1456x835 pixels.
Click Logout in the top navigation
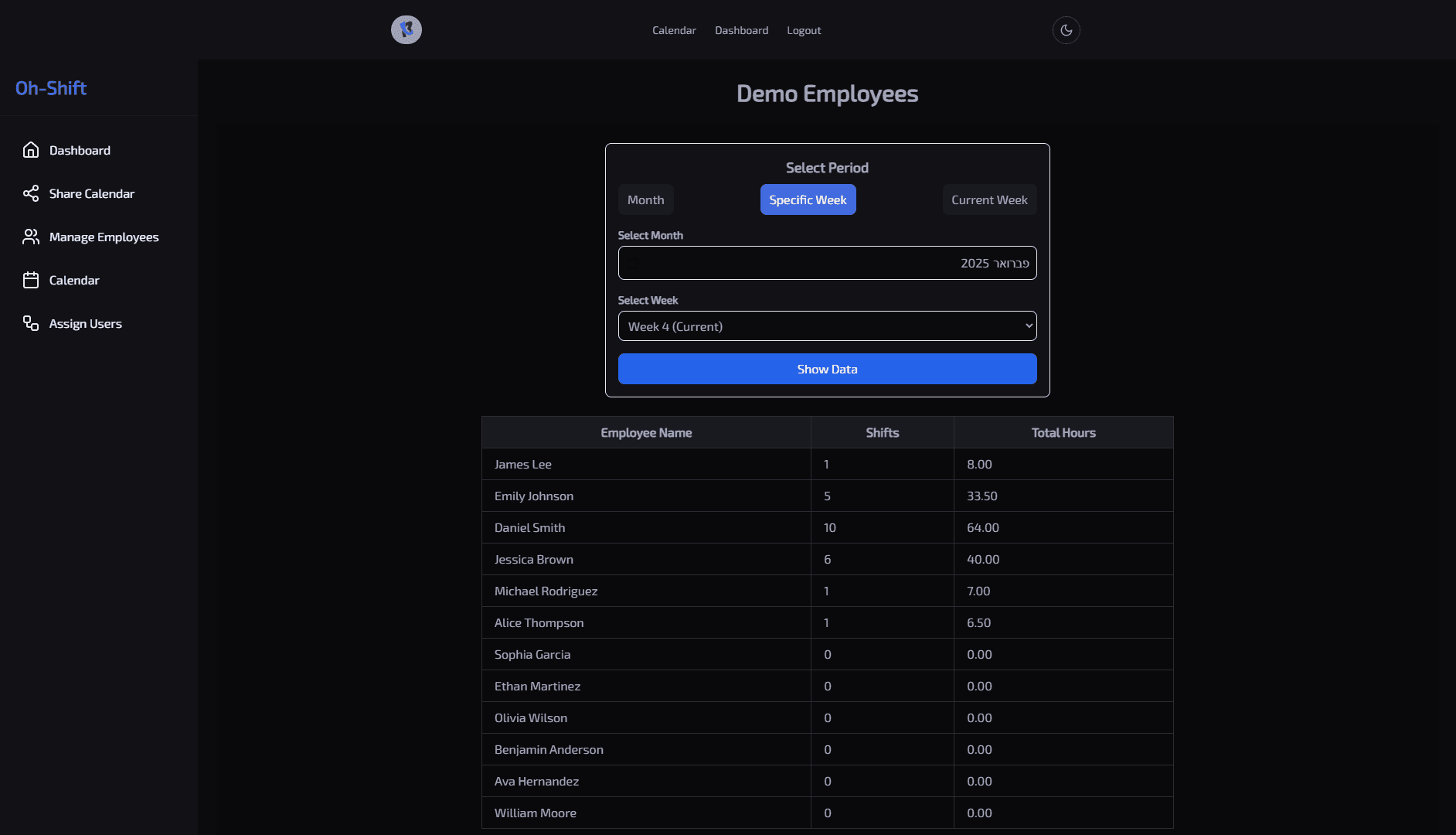[x=804, y=30]
